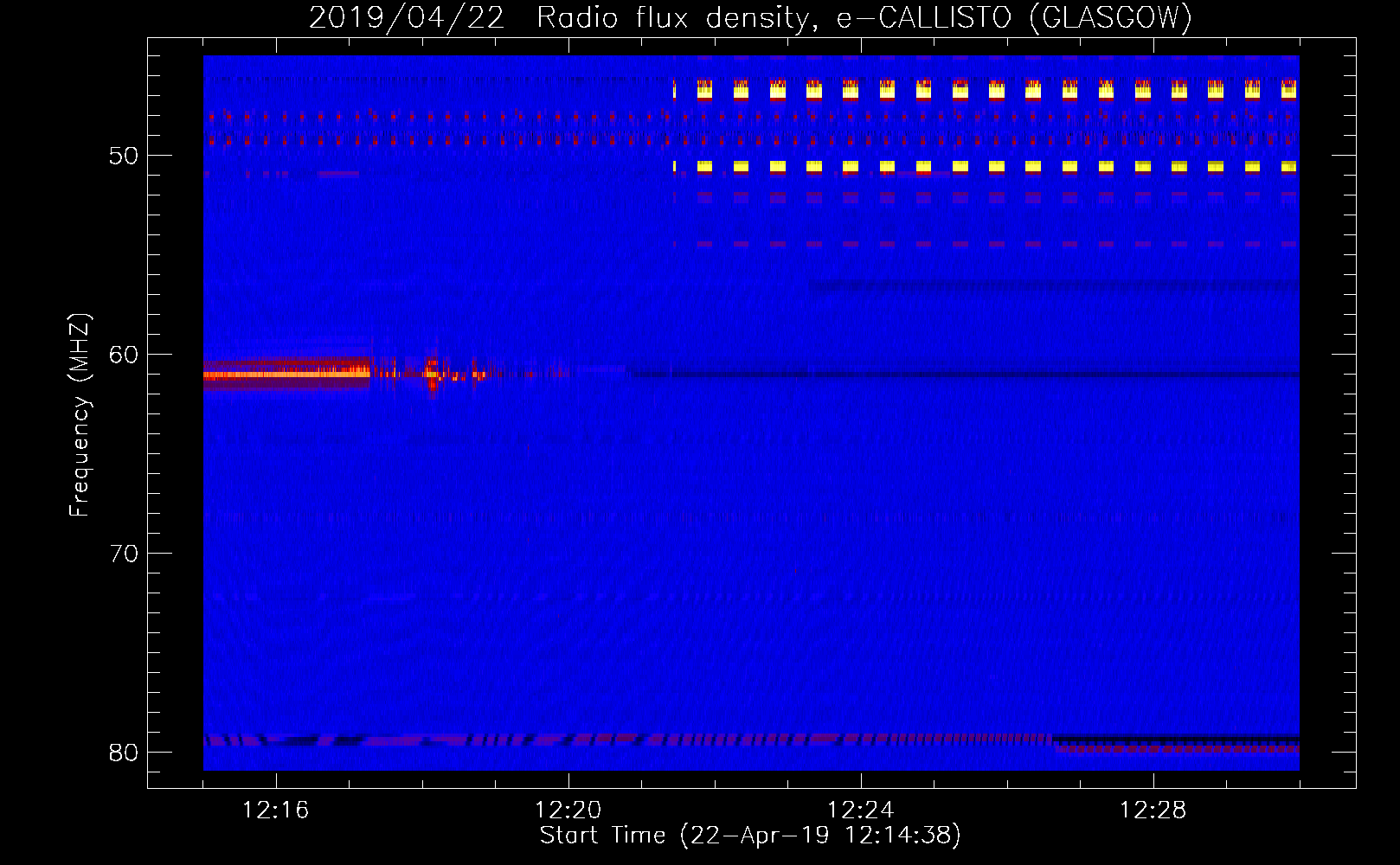Click the '70' frequency tick label
This screenshot has width=1400, height=865.
coord(124,554)
